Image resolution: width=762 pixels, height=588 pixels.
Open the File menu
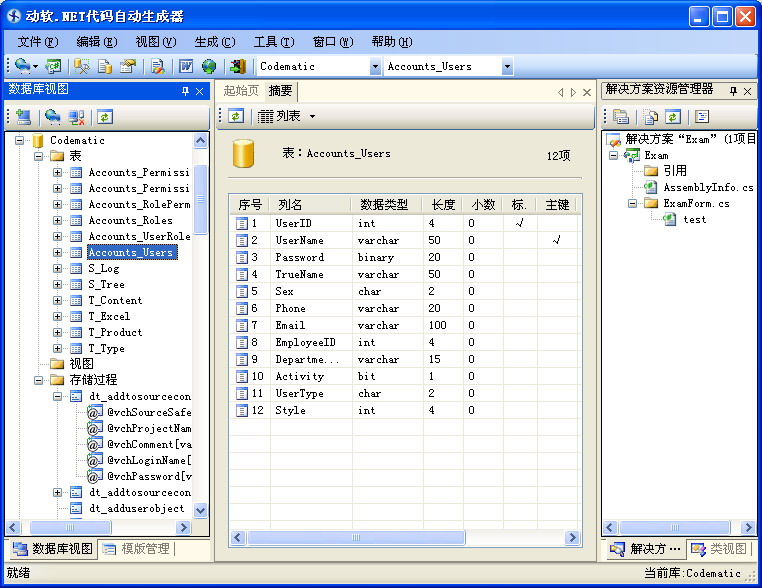click(x=38, y=42)
